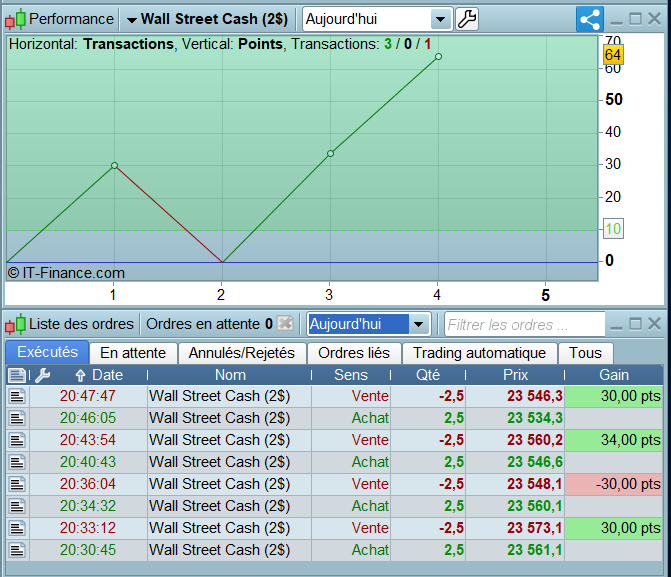Select the Trading automatique tab
This screenshot has width=671, height=577.
click(x=480, y=353)
